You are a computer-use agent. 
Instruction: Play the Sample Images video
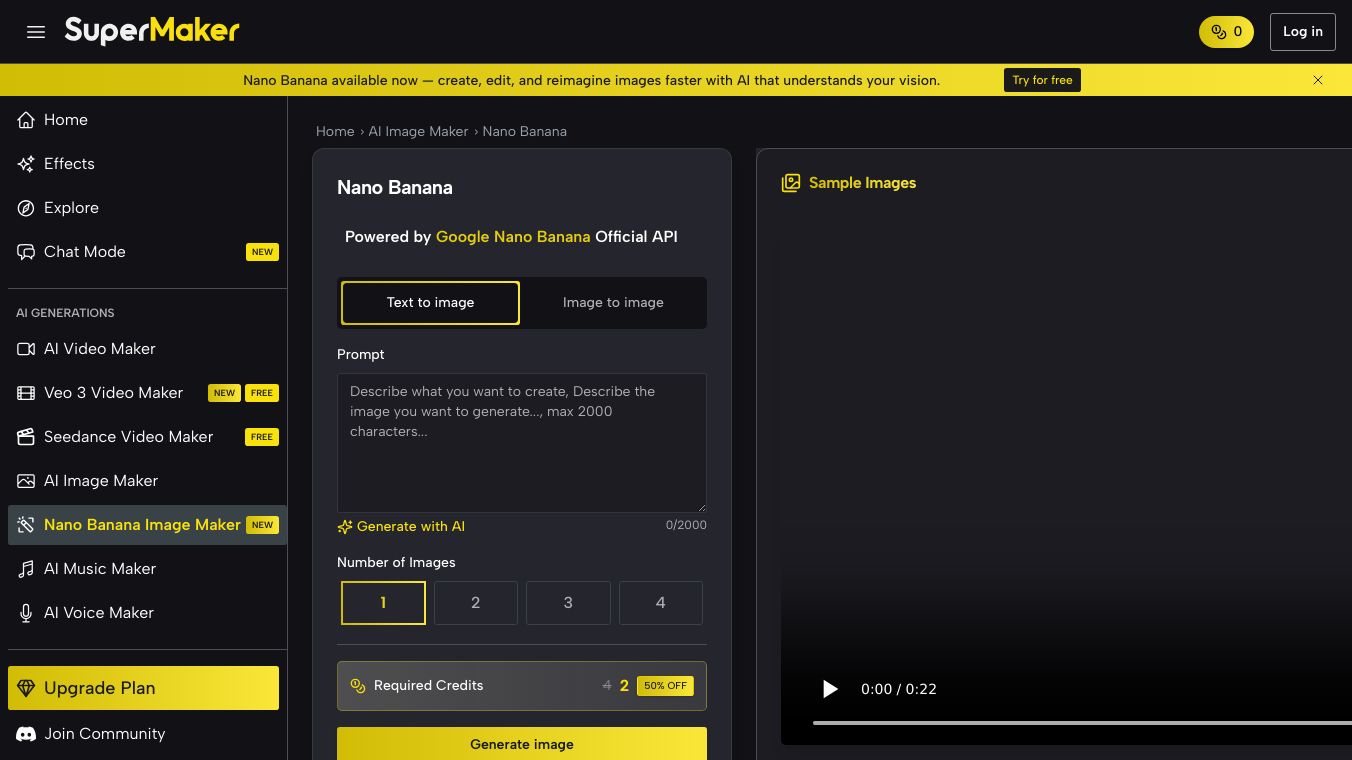pyautogui.click(x=830, y=689)
